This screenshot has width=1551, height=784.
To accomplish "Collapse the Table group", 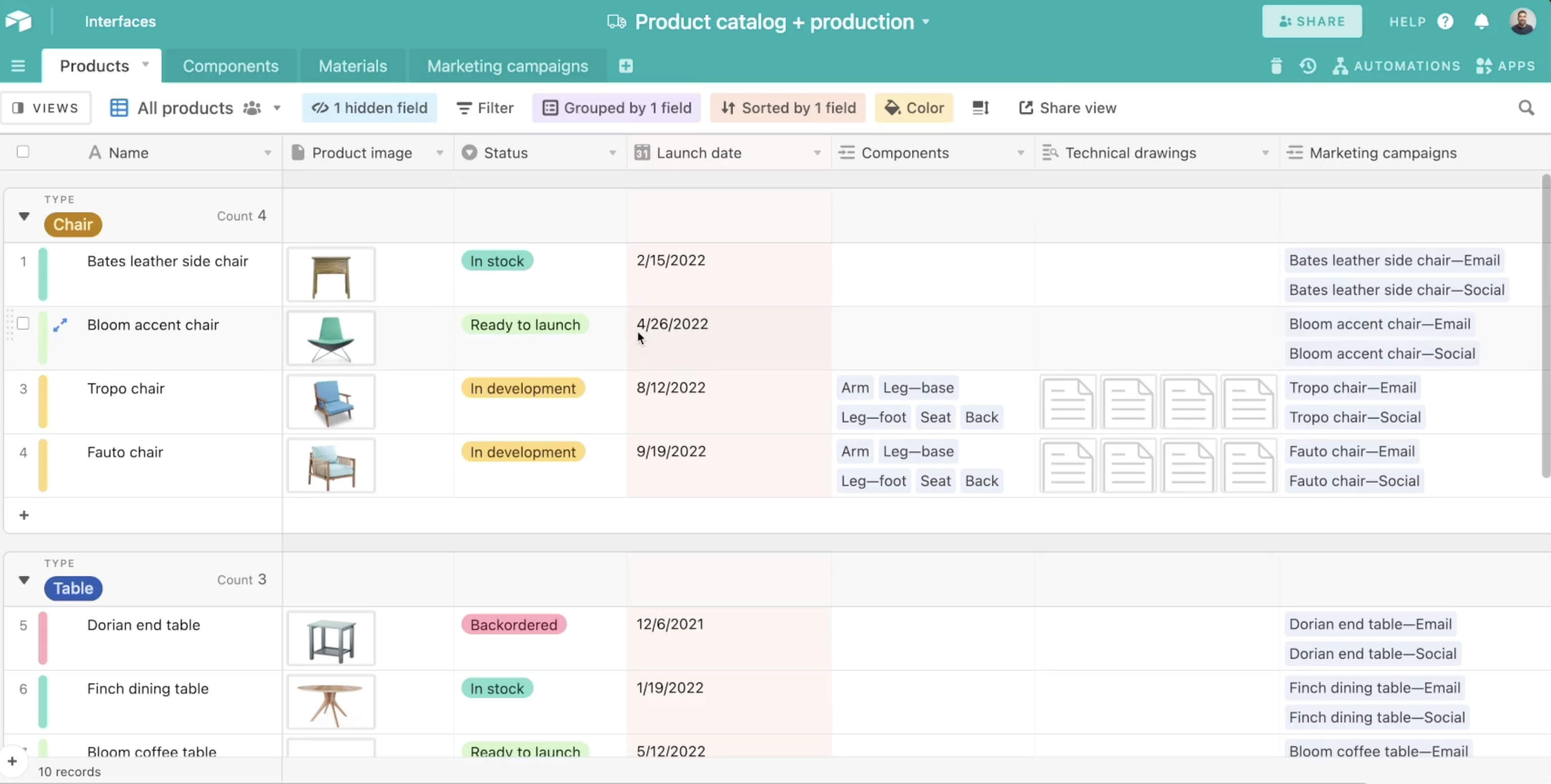I will point(24,580).
